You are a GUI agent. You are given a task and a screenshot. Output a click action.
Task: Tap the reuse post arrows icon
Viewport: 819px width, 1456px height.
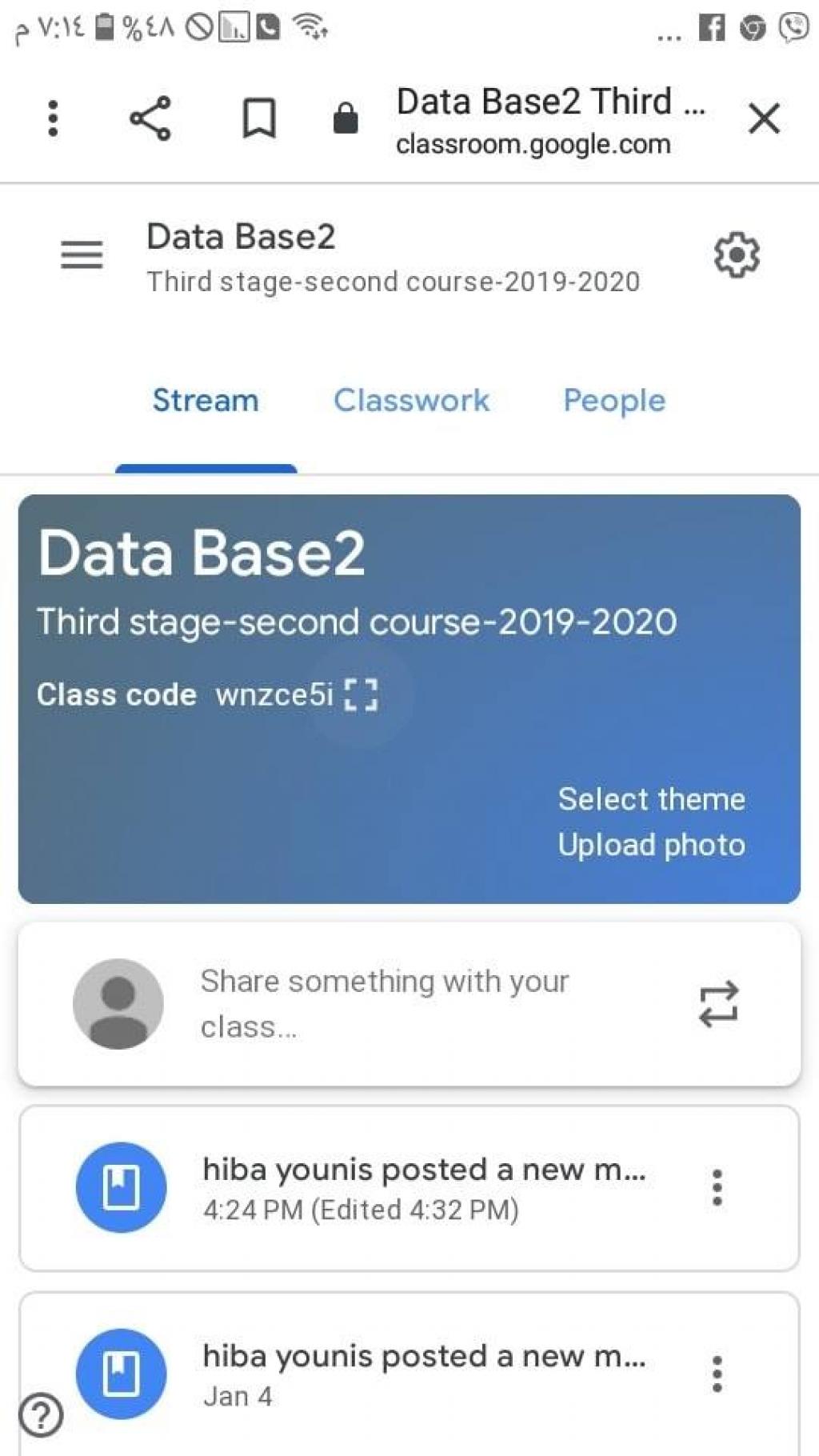click(x=718, y=1003)
